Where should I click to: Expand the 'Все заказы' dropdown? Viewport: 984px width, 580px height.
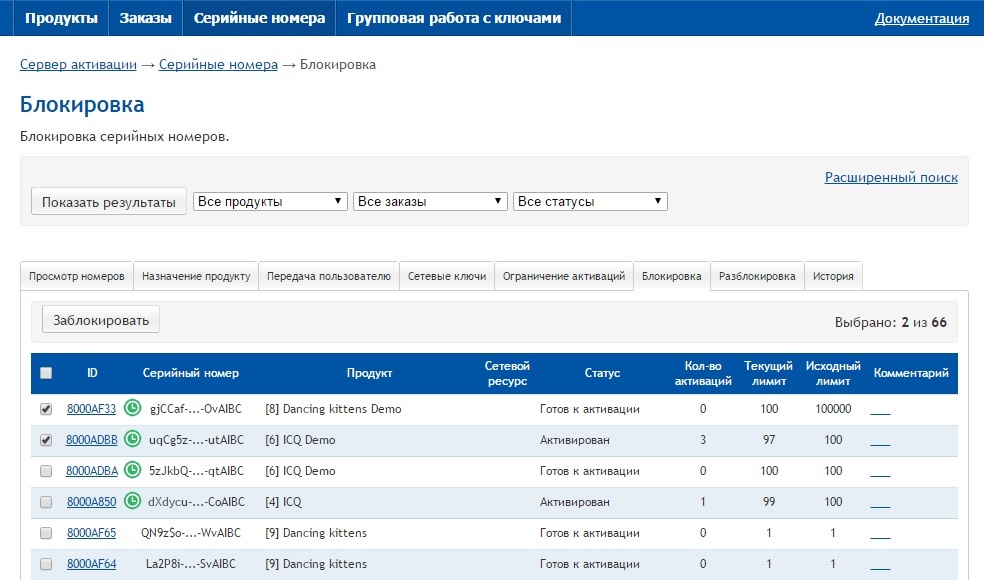click(x=430, y=201)
